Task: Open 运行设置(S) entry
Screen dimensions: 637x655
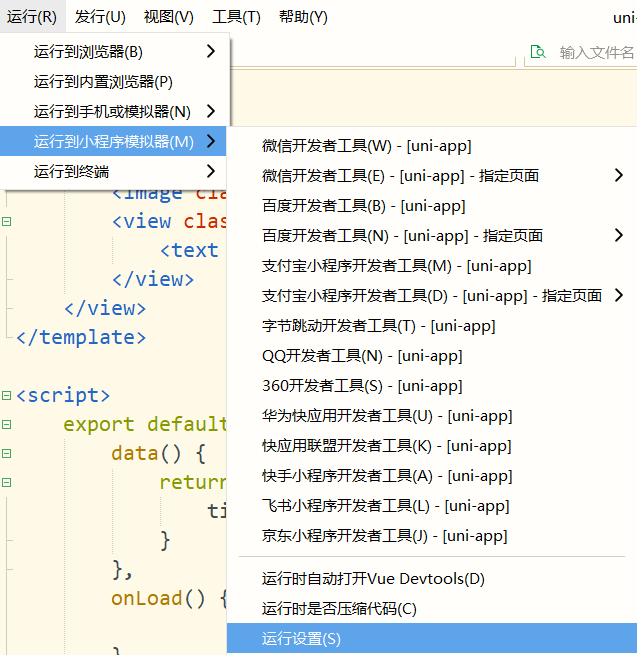Action: 432,639
